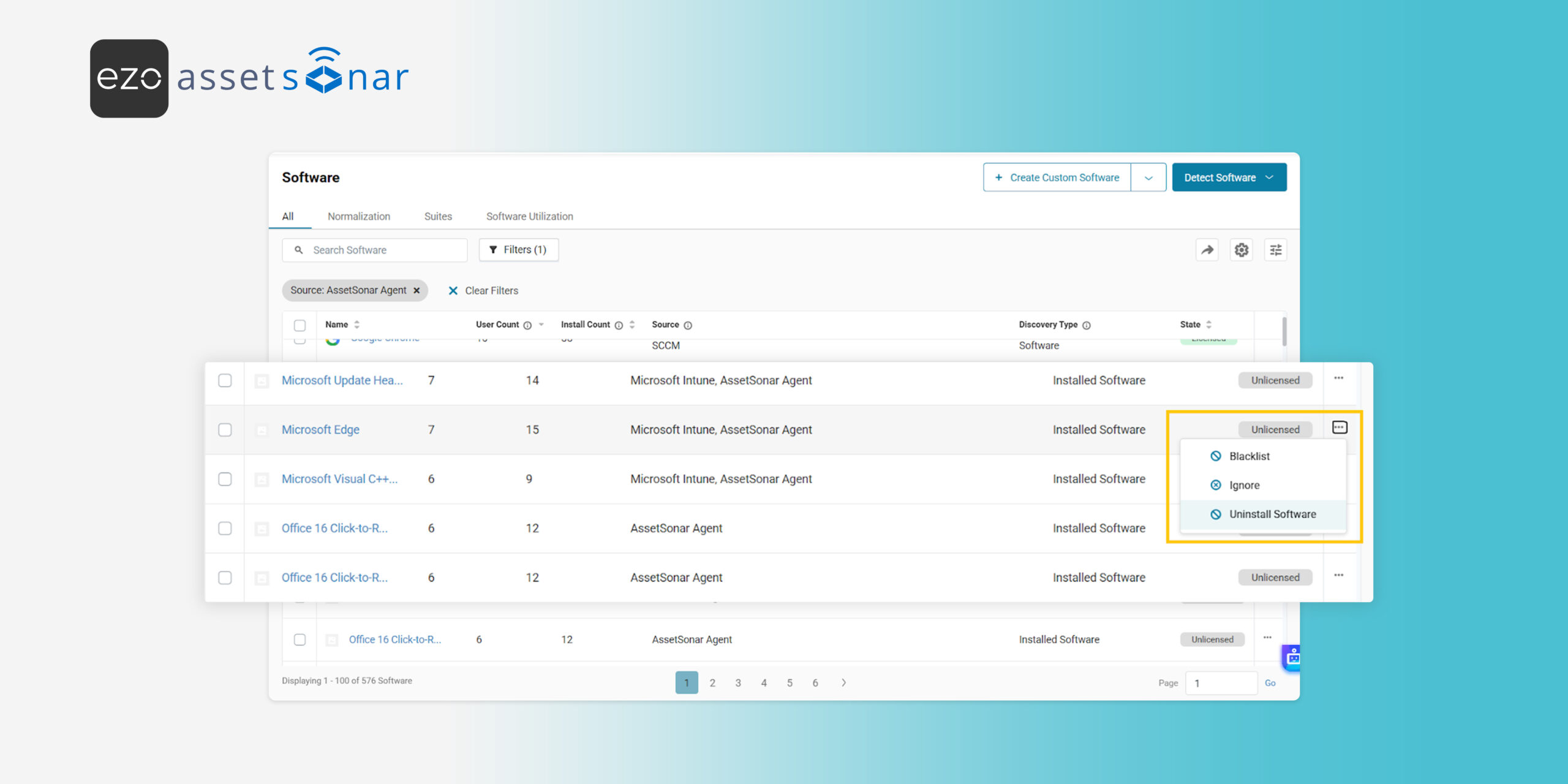Image resolution: width=1568 pixels, height=784 pixels.
Task: Click Clear Filters
Action: (483, 290)
